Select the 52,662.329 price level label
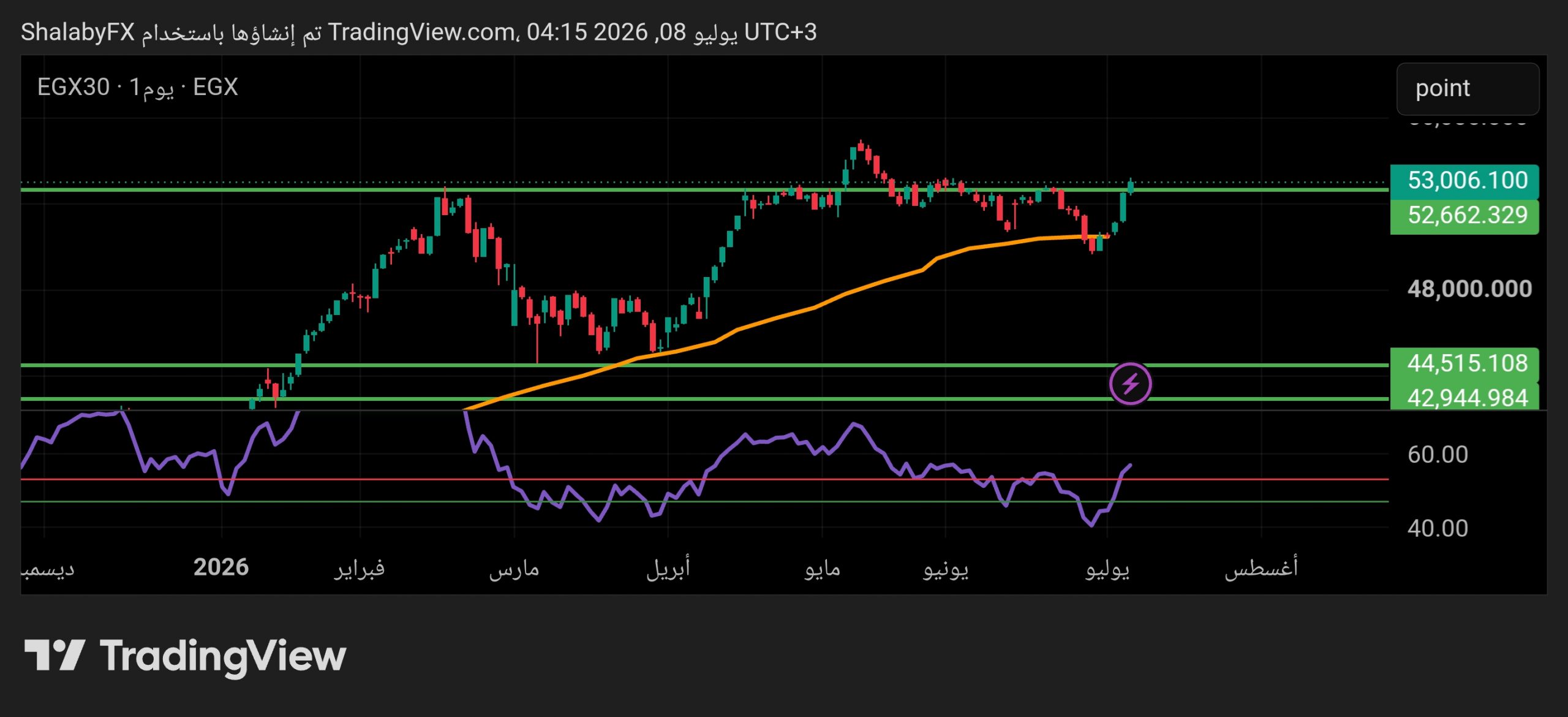Viewport: 1568px width, 717px height. [x=1464, y=216]
